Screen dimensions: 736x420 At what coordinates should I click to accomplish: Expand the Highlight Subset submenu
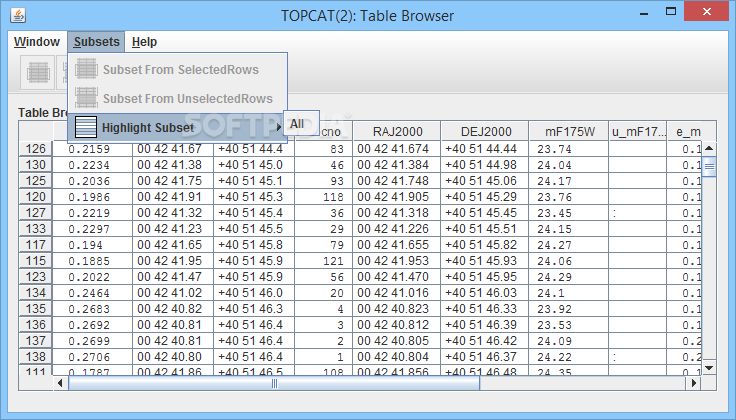(177, 128)
